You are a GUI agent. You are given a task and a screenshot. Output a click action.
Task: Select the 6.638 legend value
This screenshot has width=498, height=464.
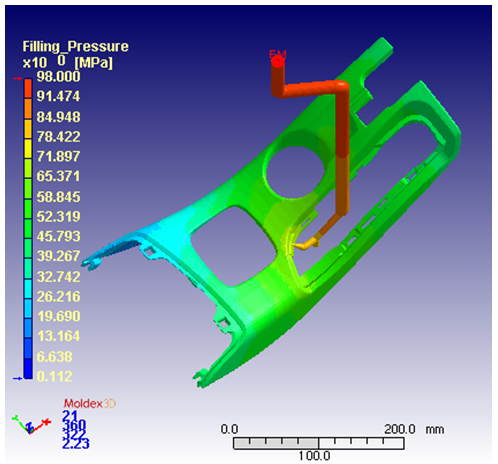[54, 357]
